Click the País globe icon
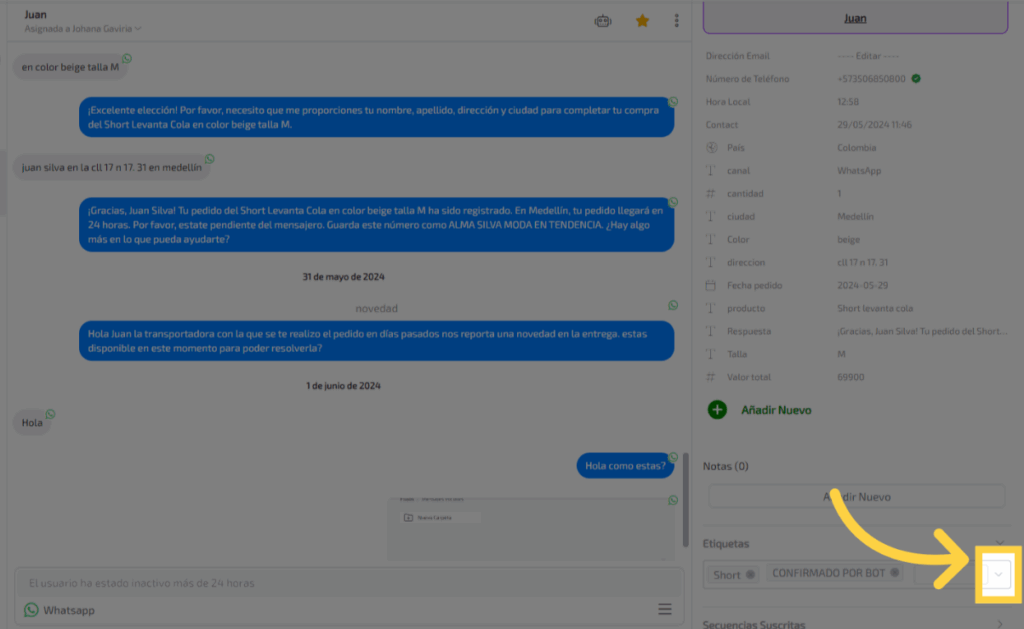This screenshot has height=629, width=1024. point(712,148)
